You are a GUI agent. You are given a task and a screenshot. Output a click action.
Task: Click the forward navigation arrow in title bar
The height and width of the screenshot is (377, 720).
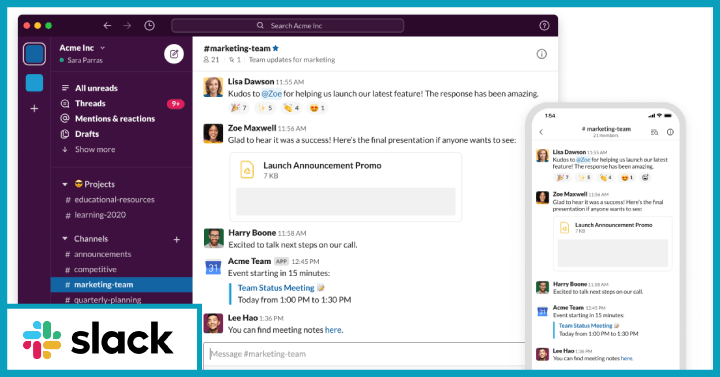point(127,26)
